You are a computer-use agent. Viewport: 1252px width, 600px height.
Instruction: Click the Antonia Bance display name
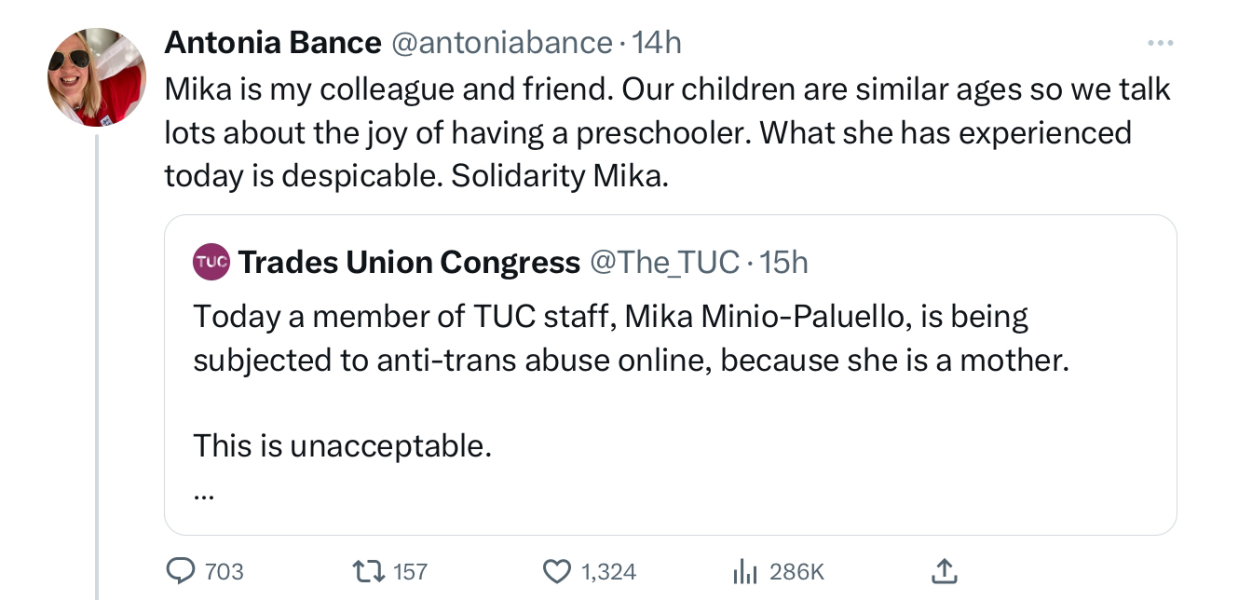[x=272, y=43]
